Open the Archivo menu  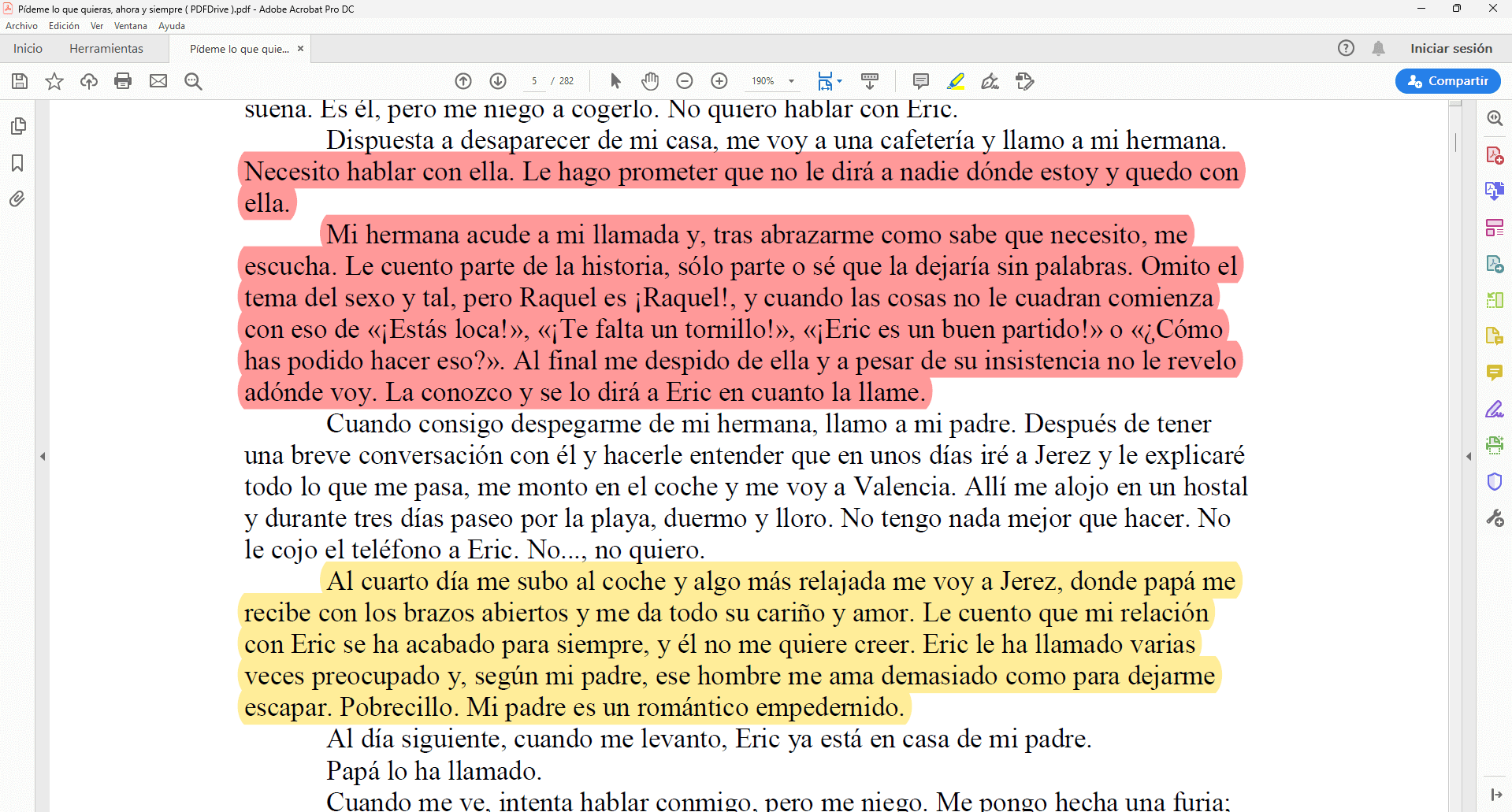21,26
